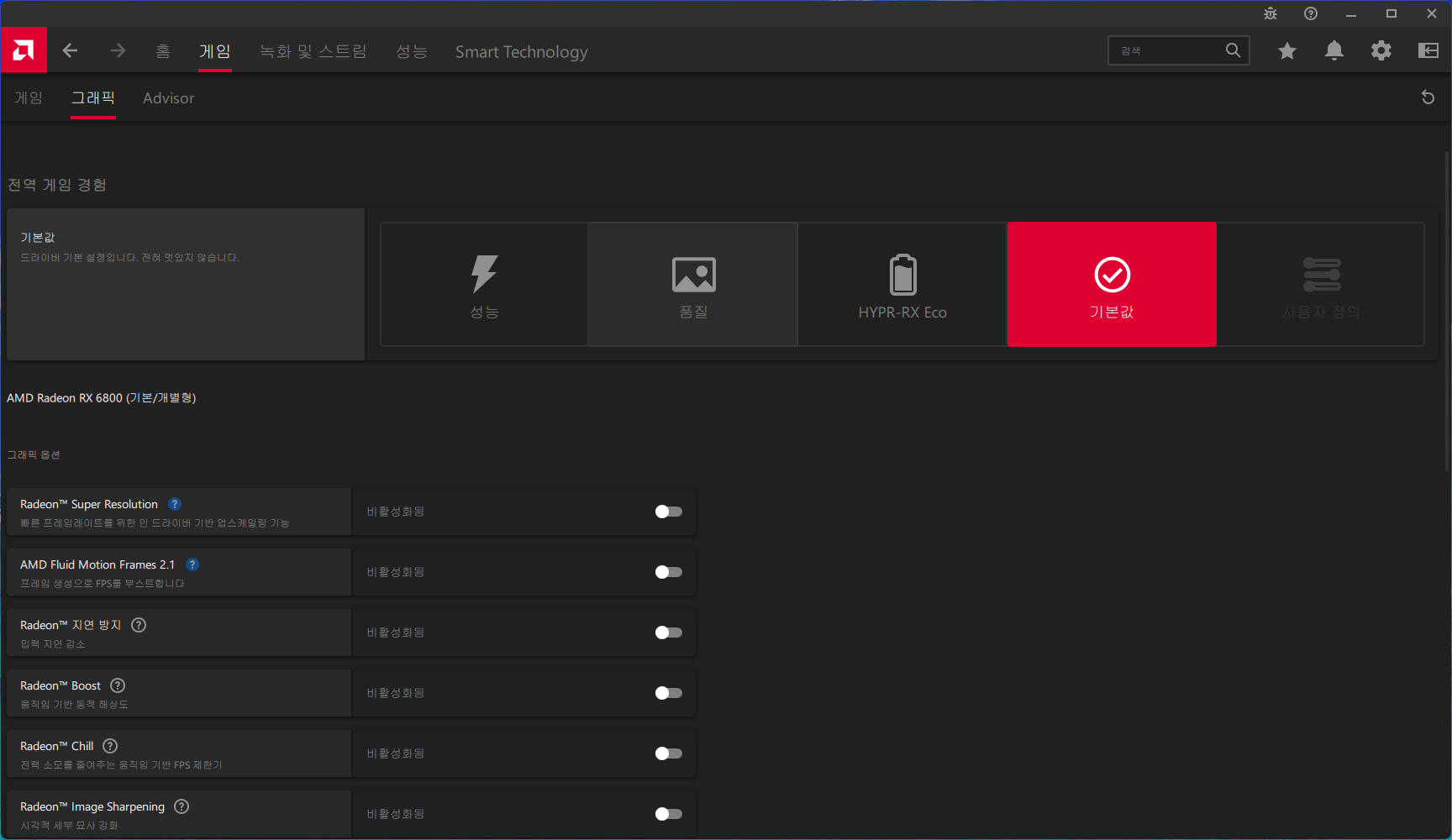Click the magnifier search icon
Screen dimensions: 1452x840
(1233, 50)
